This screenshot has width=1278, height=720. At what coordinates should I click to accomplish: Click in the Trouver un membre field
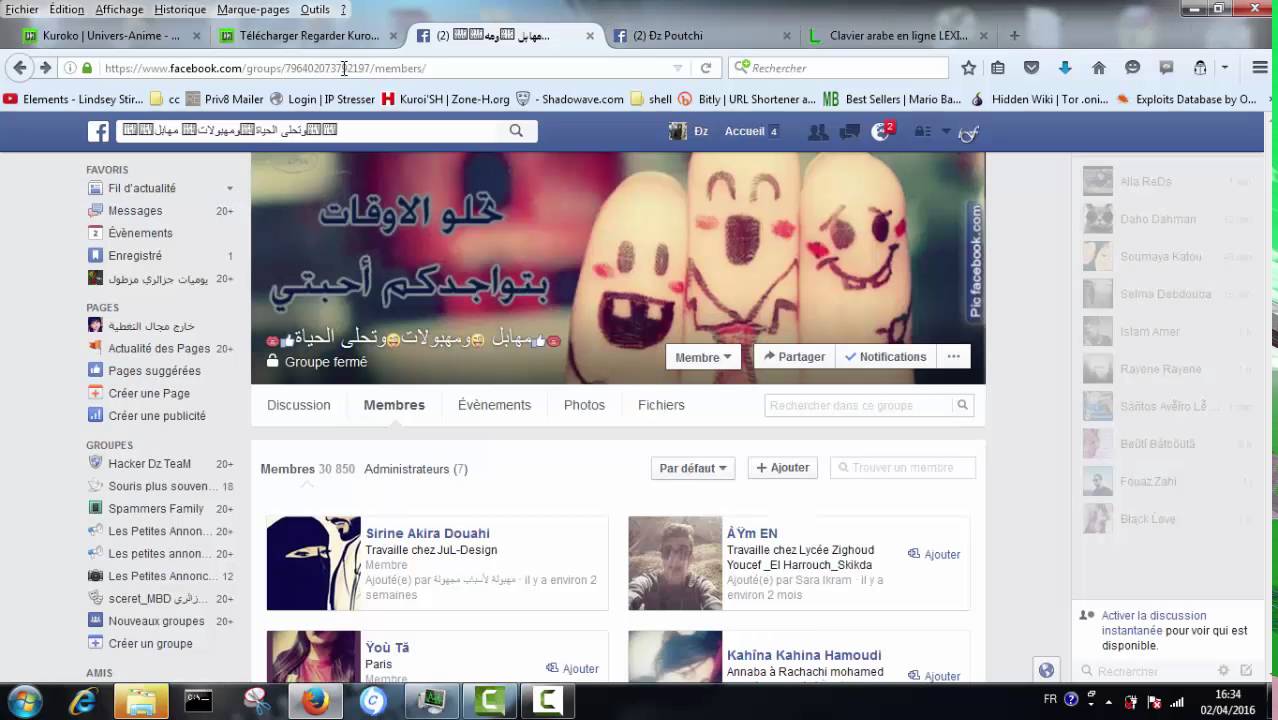902,468
